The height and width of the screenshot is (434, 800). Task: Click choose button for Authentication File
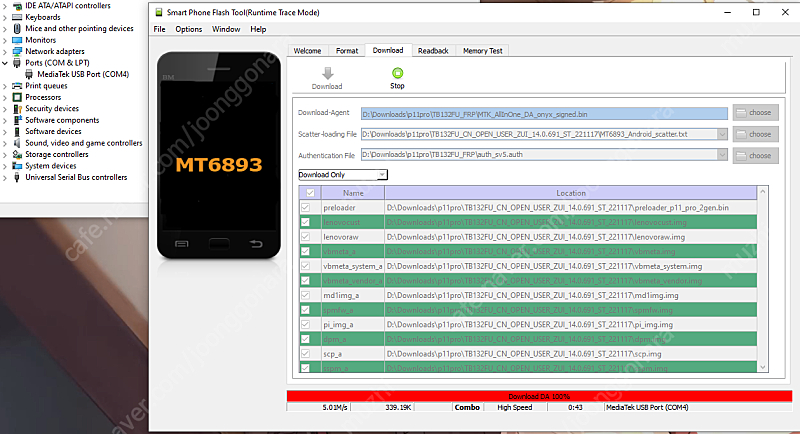(x=753, y=155)
